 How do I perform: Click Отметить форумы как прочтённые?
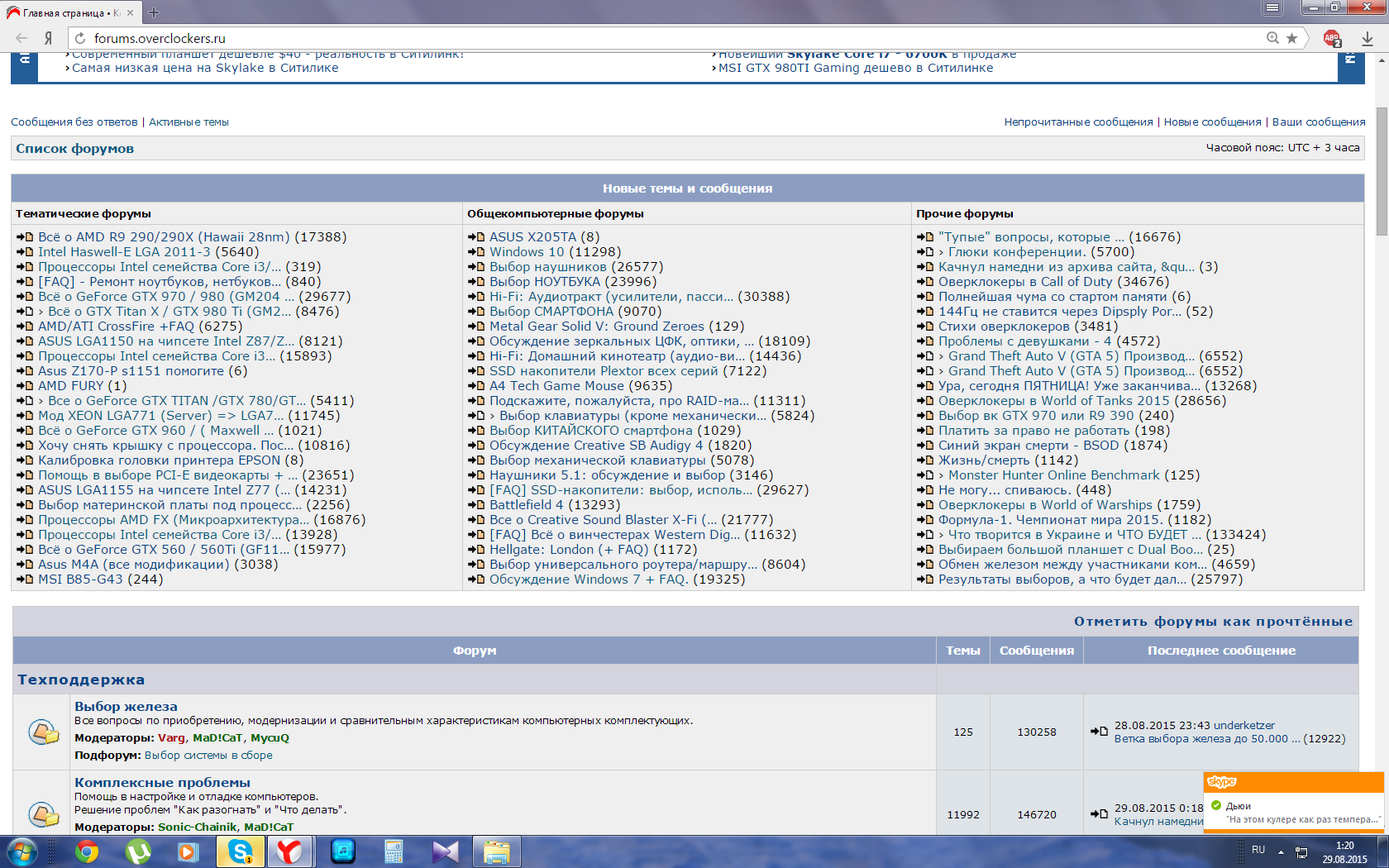[1213, 622]
